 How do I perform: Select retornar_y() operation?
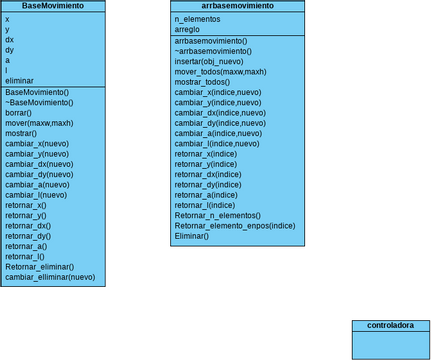[x=26, y=216]
